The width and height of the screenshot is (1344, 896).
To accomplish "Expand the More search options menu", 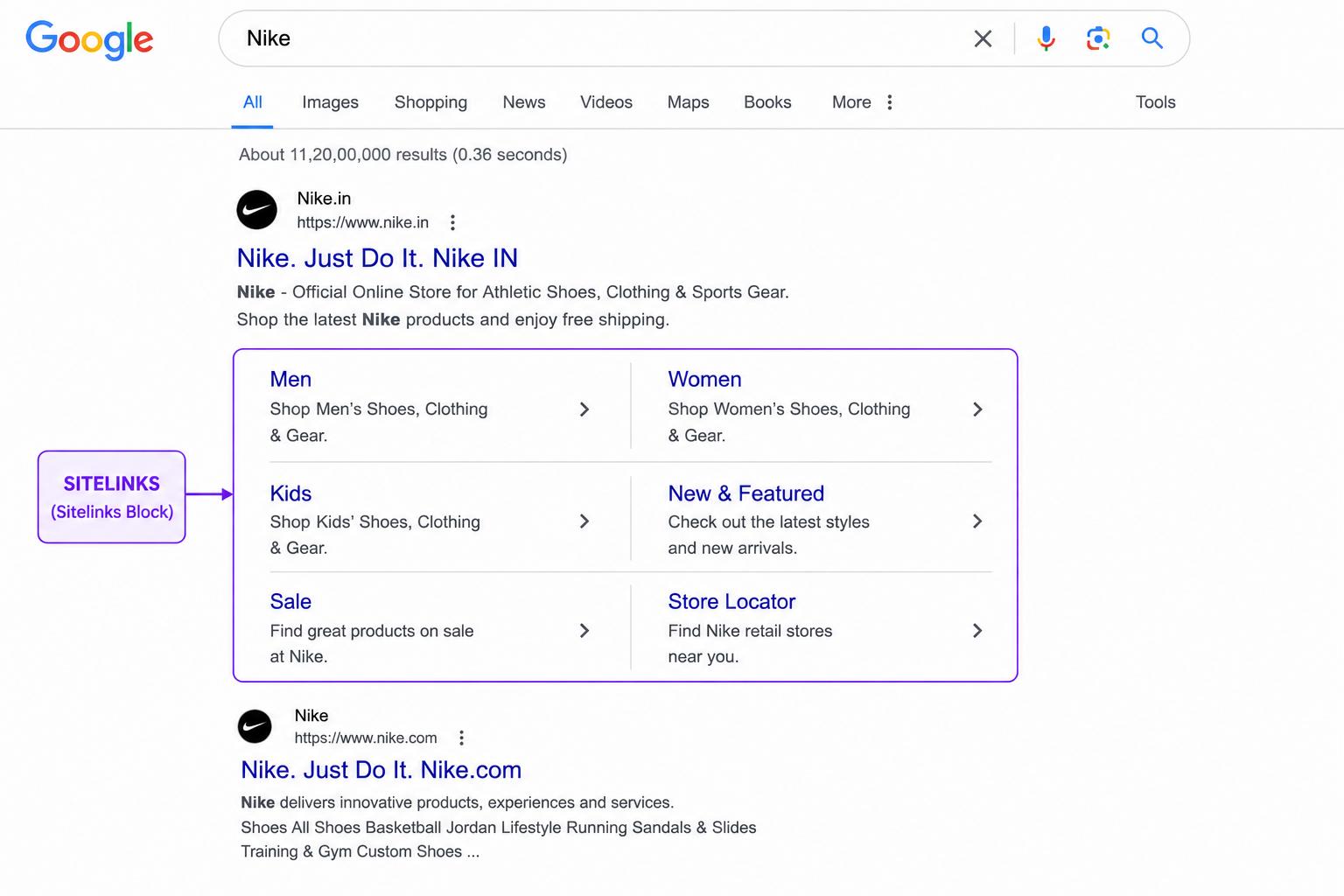I will tap(863, 102).
